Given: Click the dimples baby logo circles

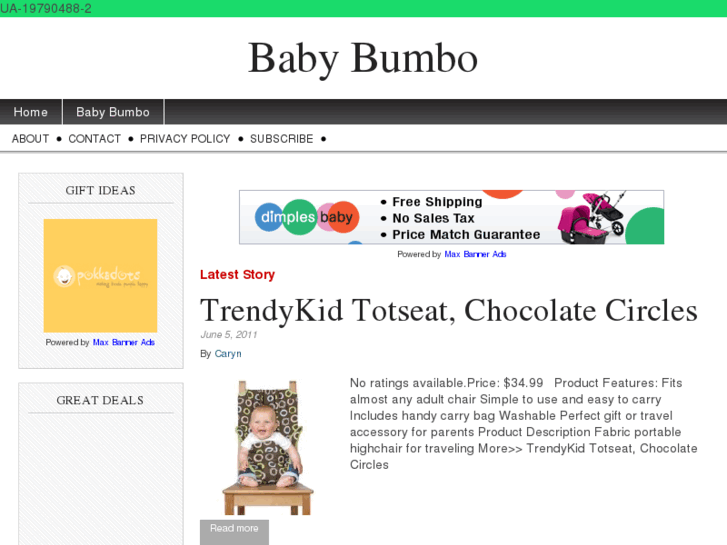Looking at the screenshot, I should (307, 217).
